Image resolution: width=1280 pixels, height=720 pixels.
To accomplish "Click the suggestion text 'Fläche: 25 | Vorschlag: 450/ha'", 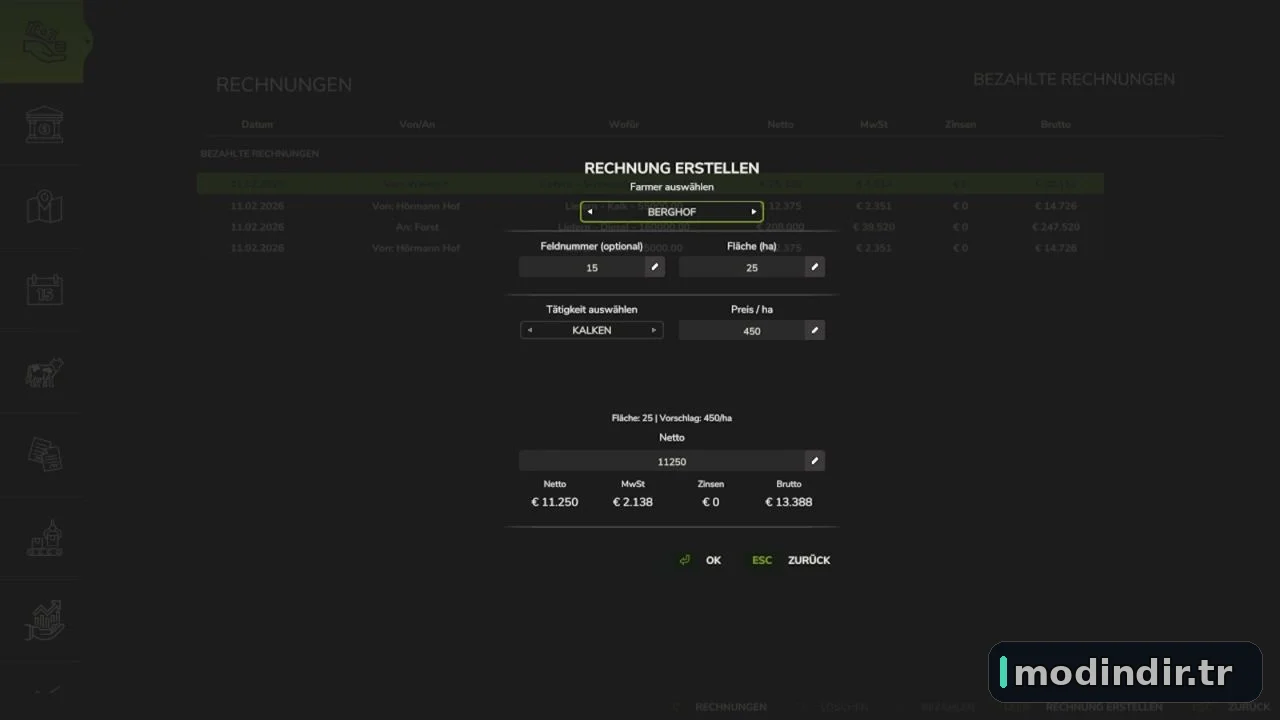I will (x=672, y=418).
